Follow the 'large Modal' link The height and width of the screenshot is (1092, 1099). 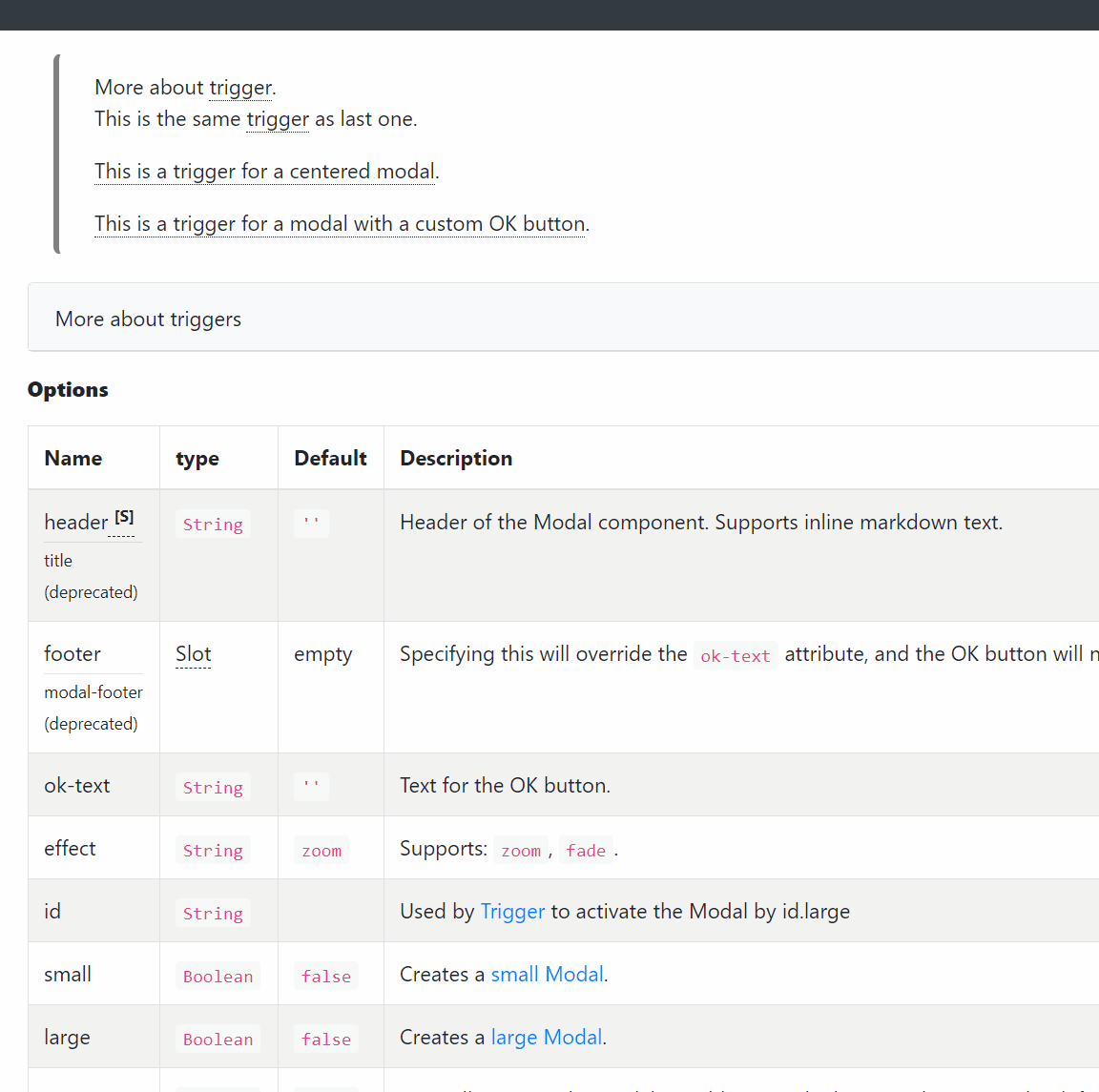(x=547, y=1038)
